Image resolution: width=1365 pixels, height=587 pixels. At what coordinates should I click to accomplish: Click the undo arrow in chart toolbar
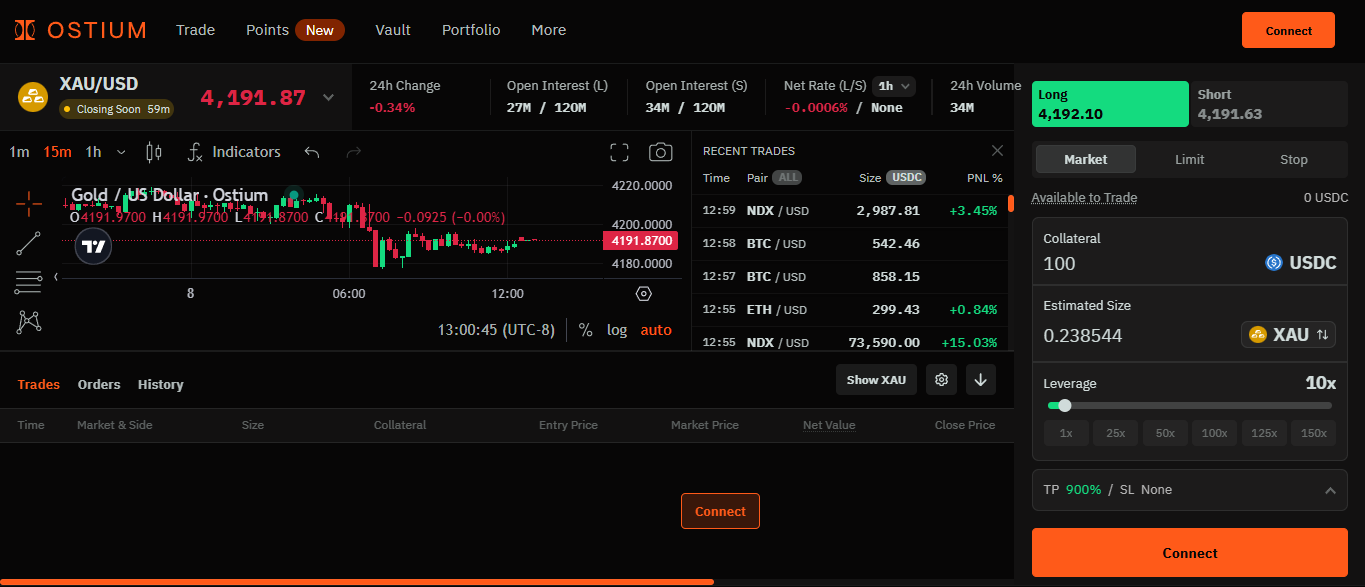[x=312, y=152]
